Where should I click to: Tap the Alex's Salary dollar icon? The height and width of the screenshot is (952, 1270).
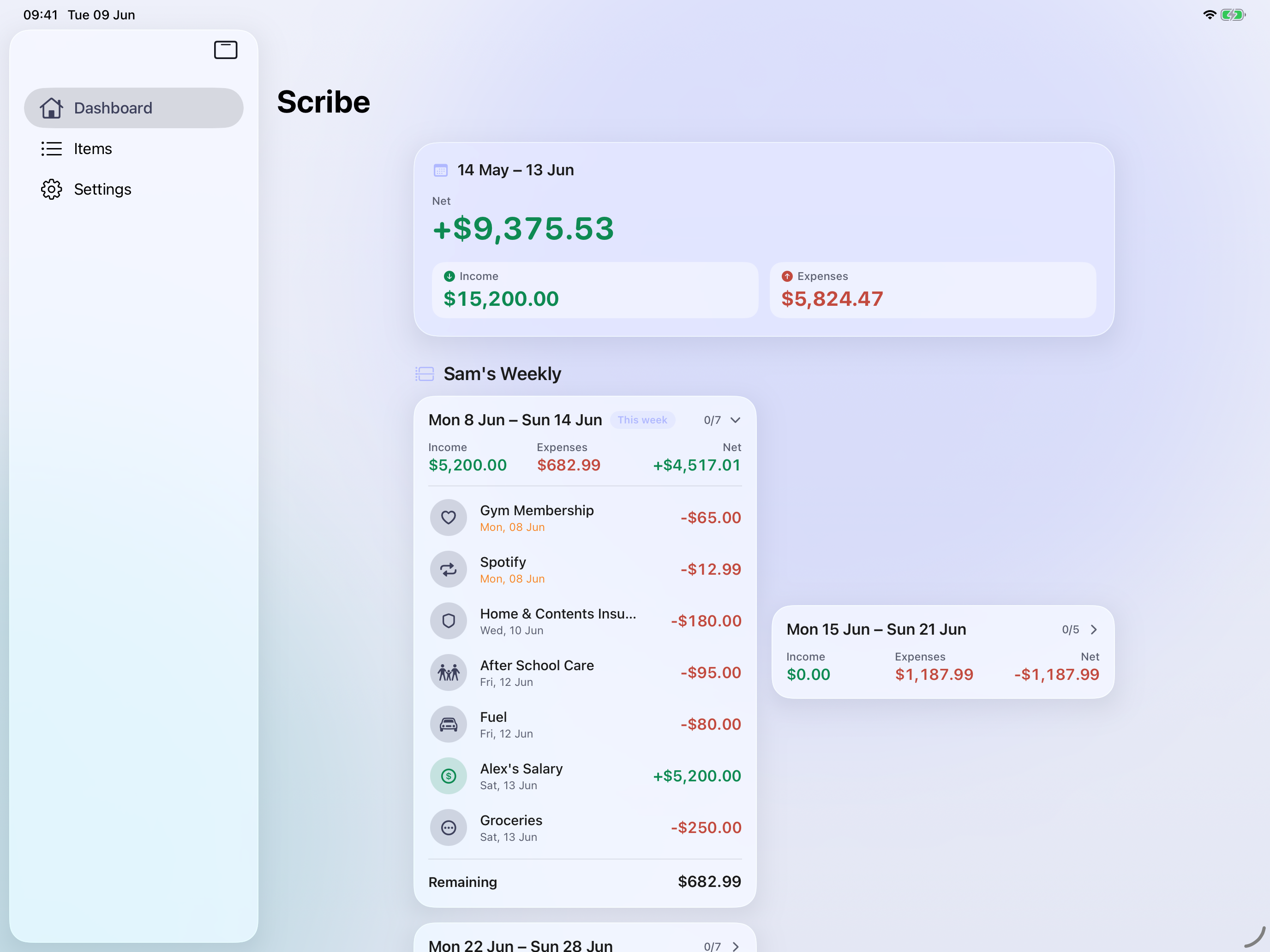[x=449, y=776]
